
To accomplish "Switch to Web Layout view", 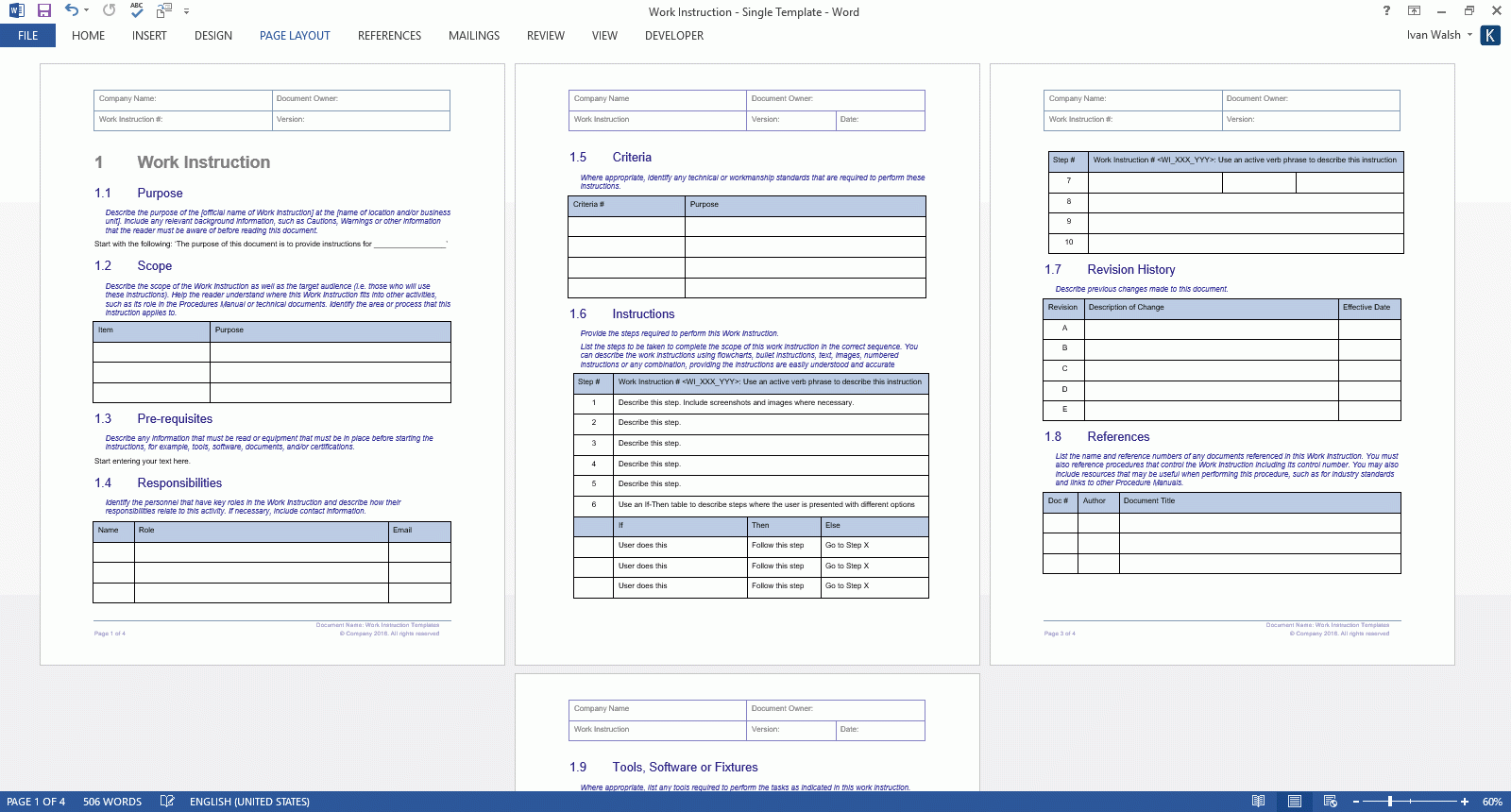I will pos(1331,802).
